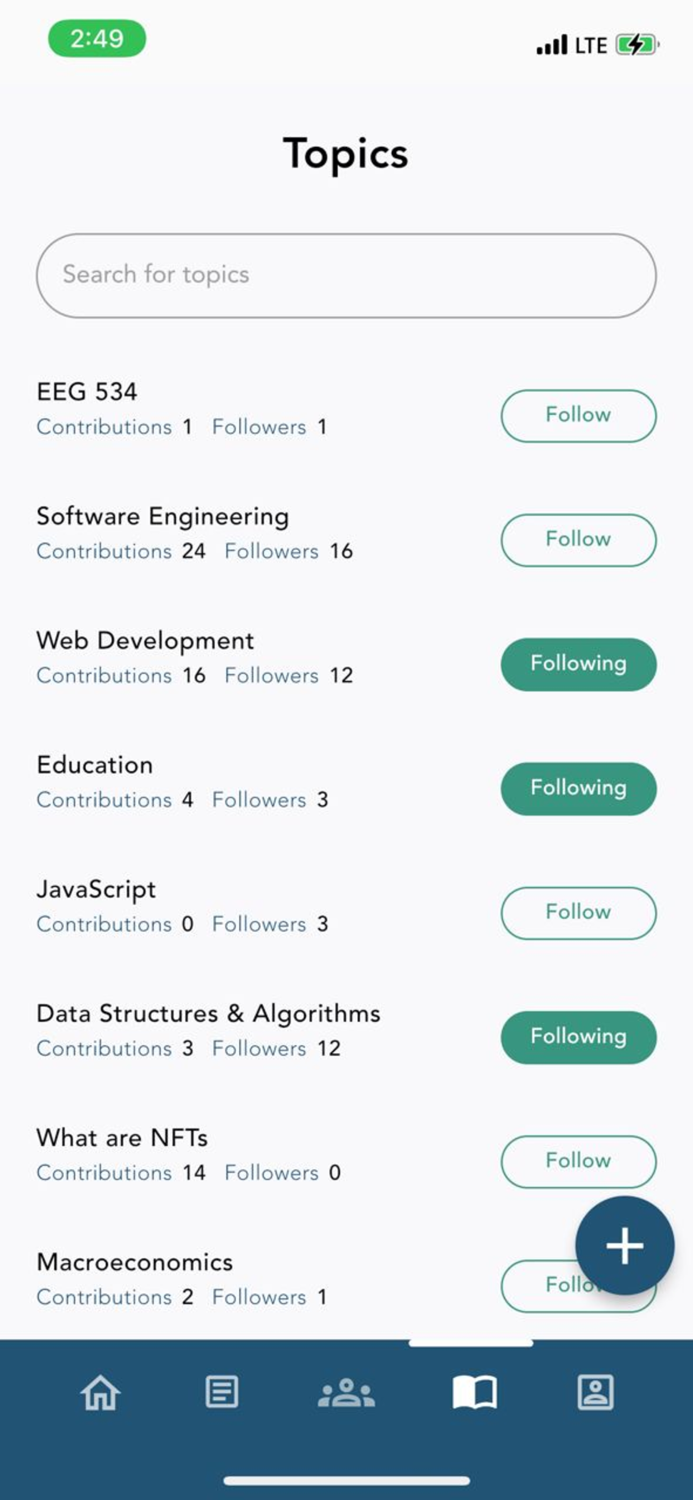Select the book icon for topics
The width and height of the screenshot is (693, 1500).
click(474, 1391)
